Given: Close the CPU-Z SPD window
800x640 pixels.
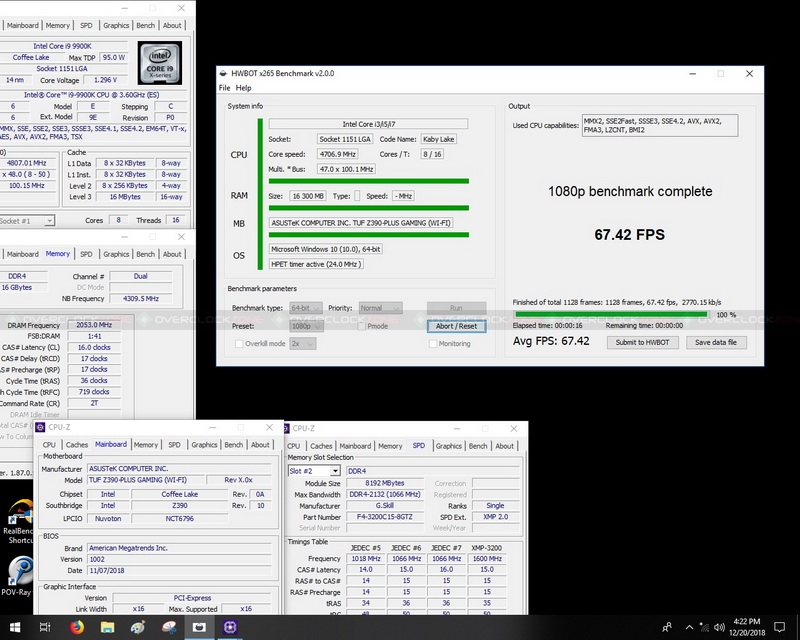Looking at the screenshot, I should pos(514,428).
